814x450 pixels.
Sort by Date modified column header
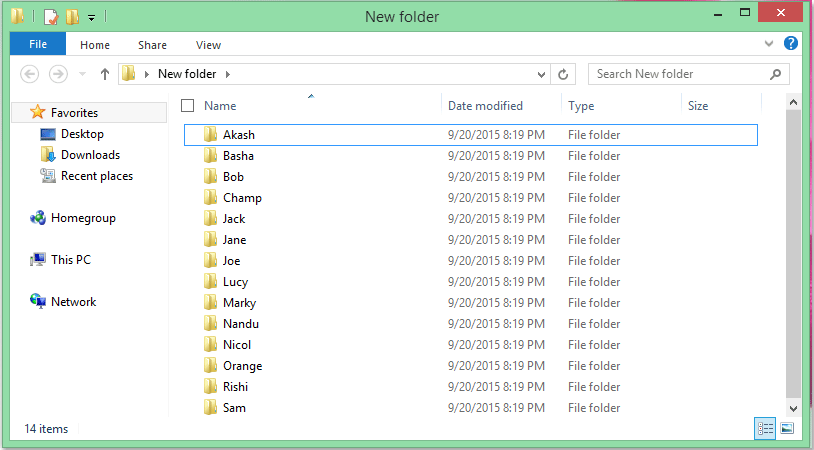coord(485,105)
